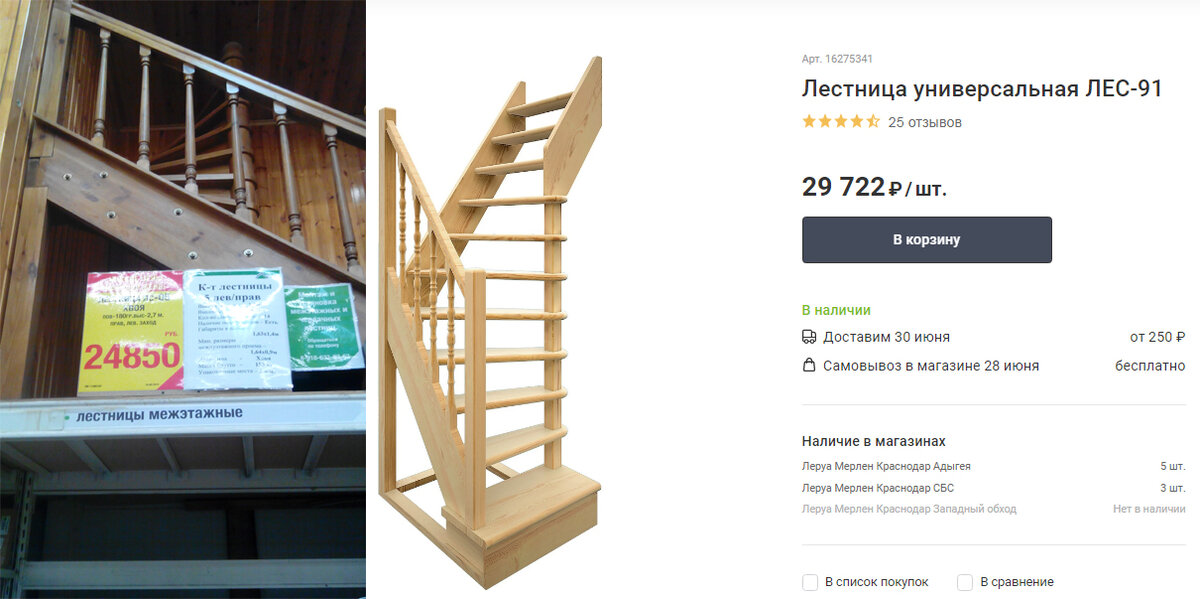Click the third rating star
The width and height of the screenshot is (1200, 599).
[x=841, y=122]
